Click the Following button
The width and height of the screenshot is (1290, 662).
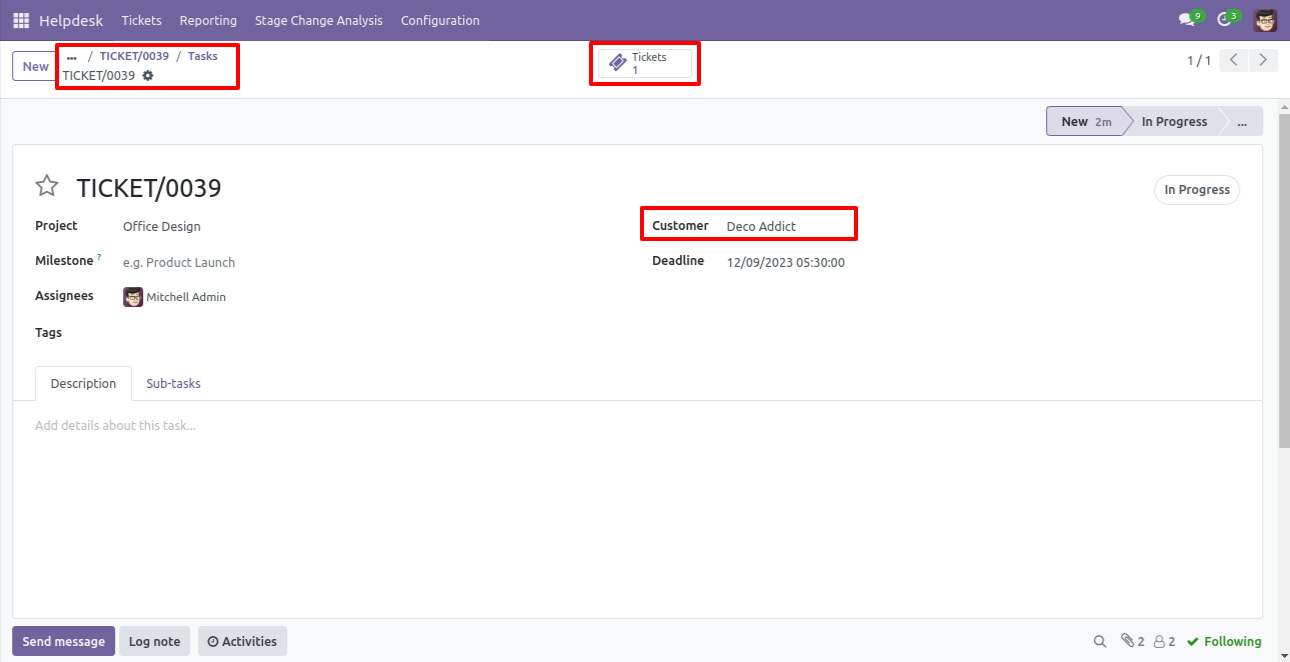pos(1224,642)
